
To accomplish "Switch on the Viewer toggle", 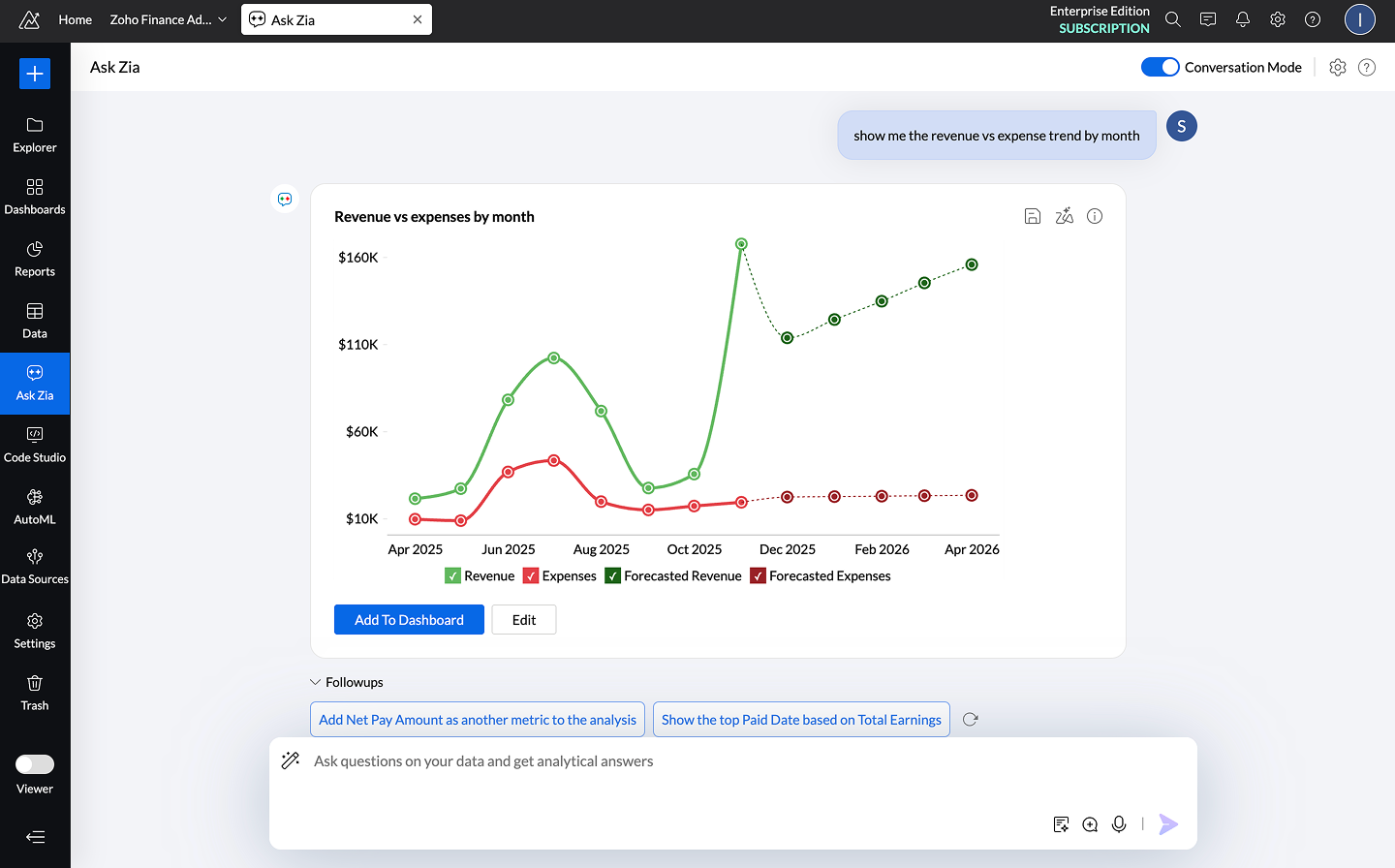I will (x=35, y=763).
